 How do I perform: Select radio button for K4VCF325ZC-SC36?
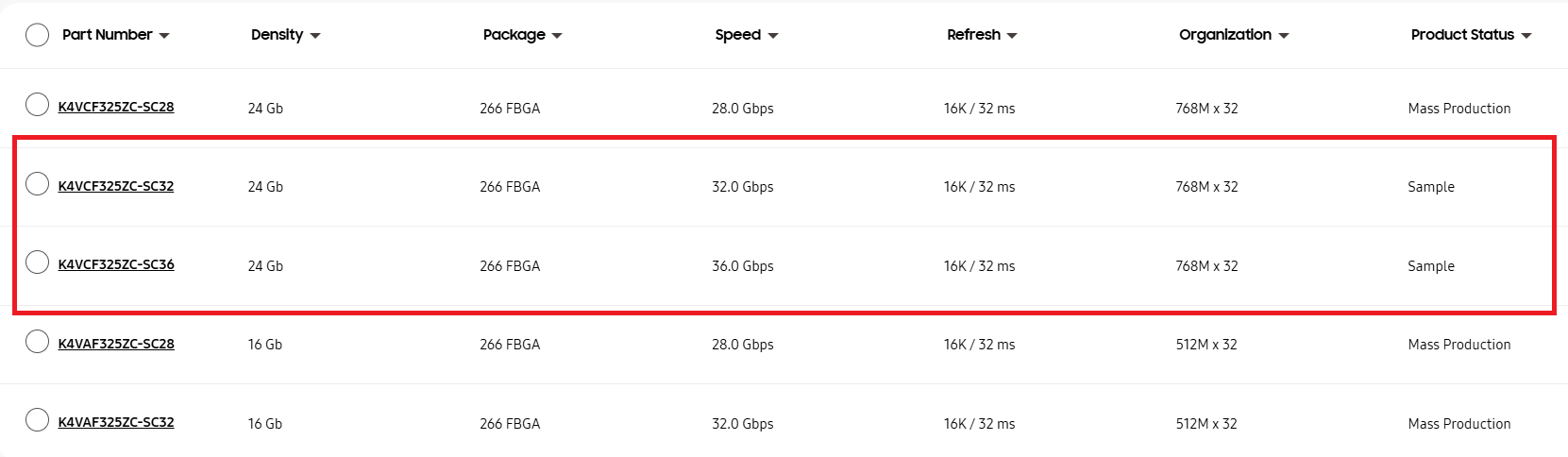(37, 262)
